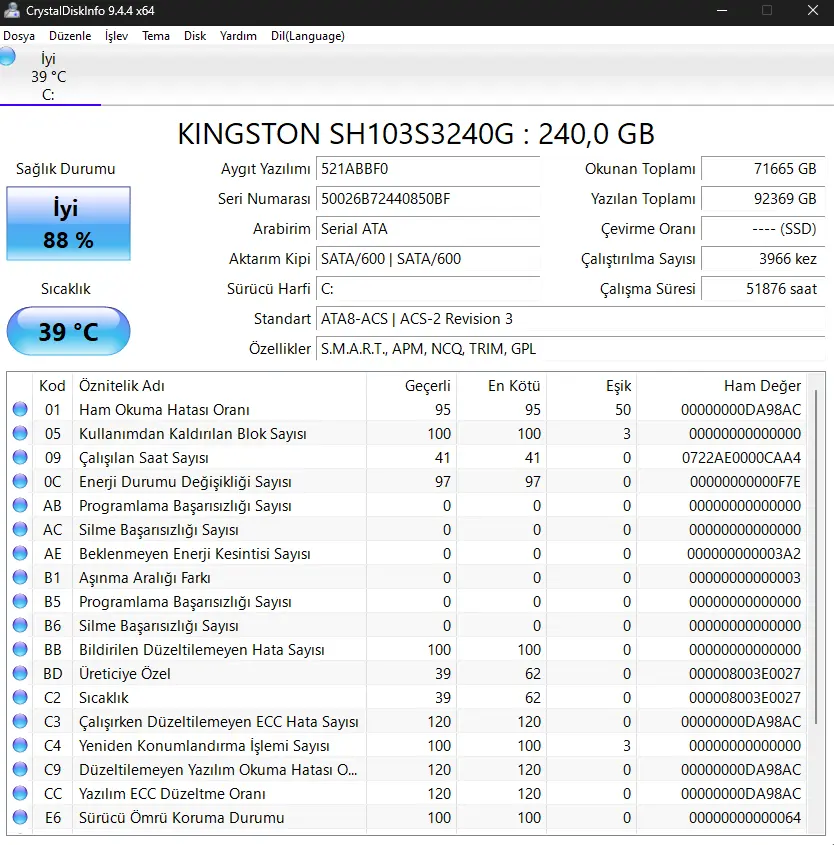Click the status orb for attribute BB

click(20, 649)
